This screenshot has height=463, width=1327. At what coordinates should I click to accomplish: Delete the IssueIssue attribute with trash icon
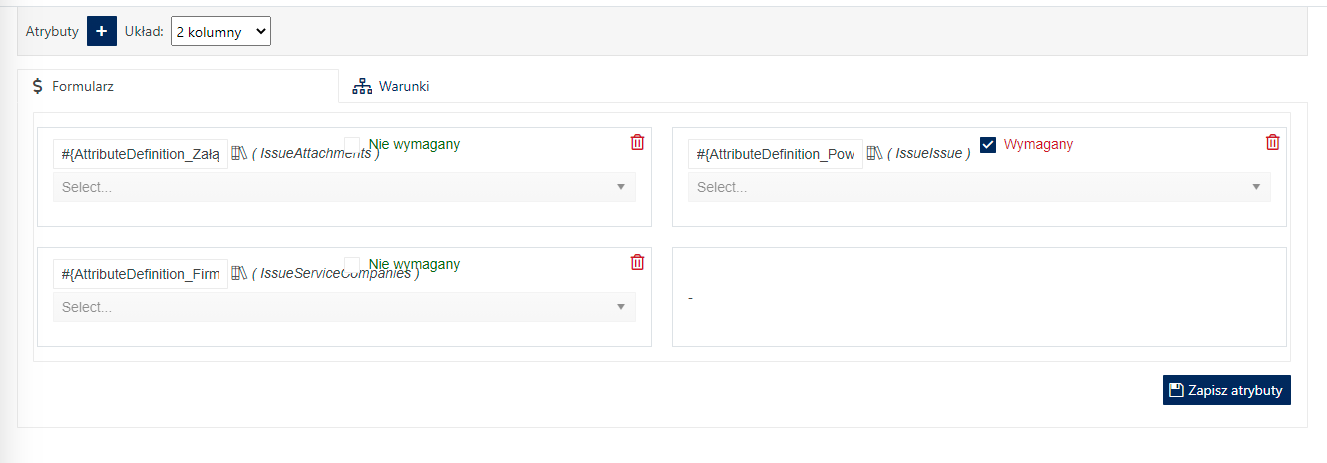pos(1272,142)
